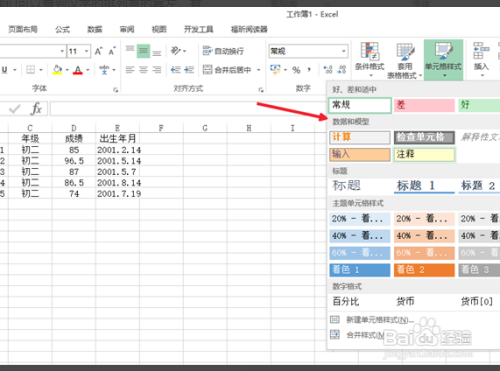Open the Conditional Formatting (条件格式) menu

(x=369, y=60)
